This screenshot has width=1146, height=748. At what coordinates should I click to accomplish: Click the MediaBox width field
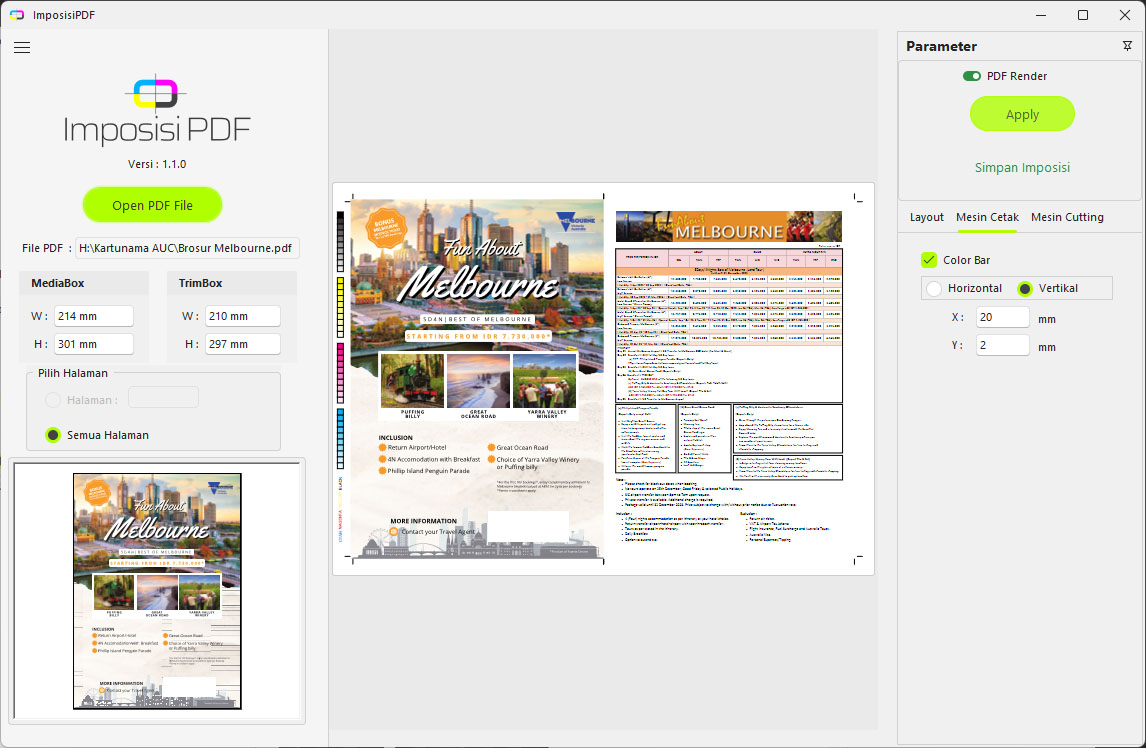point(94,316)
